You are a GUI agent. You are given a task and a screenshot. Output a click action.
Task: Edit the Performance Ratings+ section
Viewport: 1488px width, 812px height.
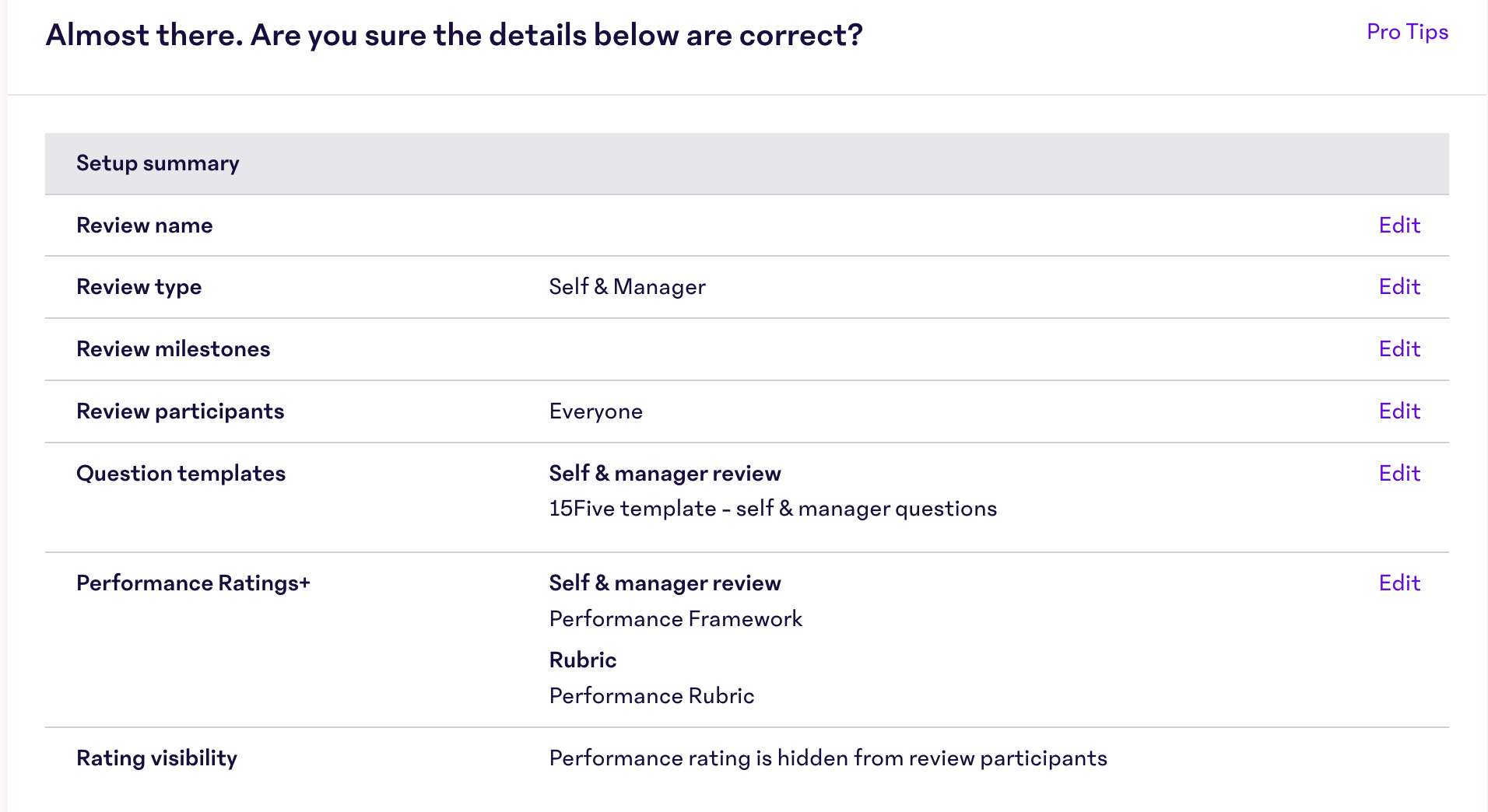pyautogui.click(x=1399, y=583)
